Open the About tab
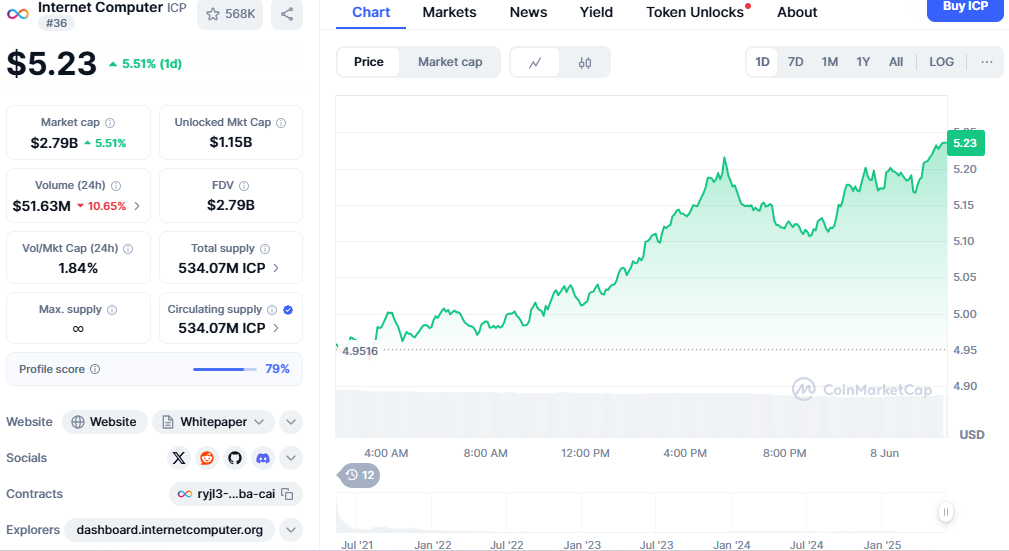Viewport: 1009px width, 551px height. click(x=797, y=12)
